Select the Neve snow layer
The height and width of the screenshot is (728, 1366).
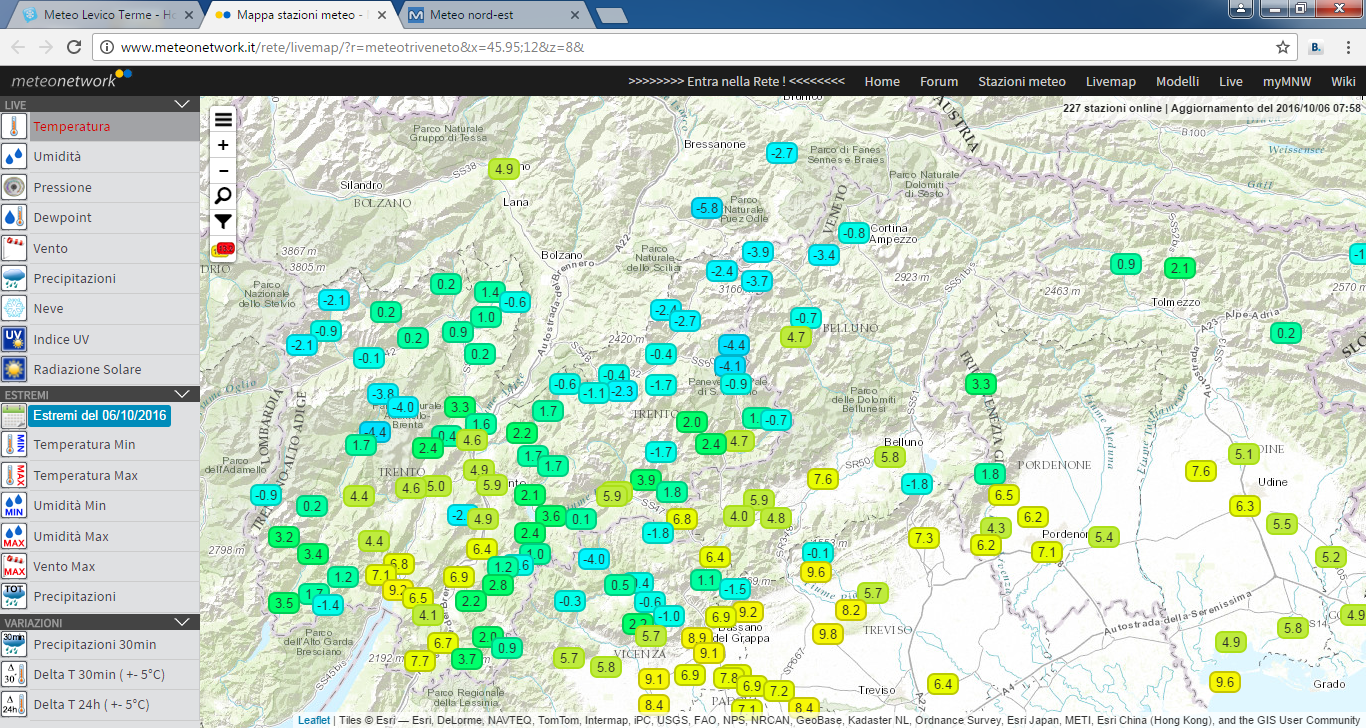48,309
